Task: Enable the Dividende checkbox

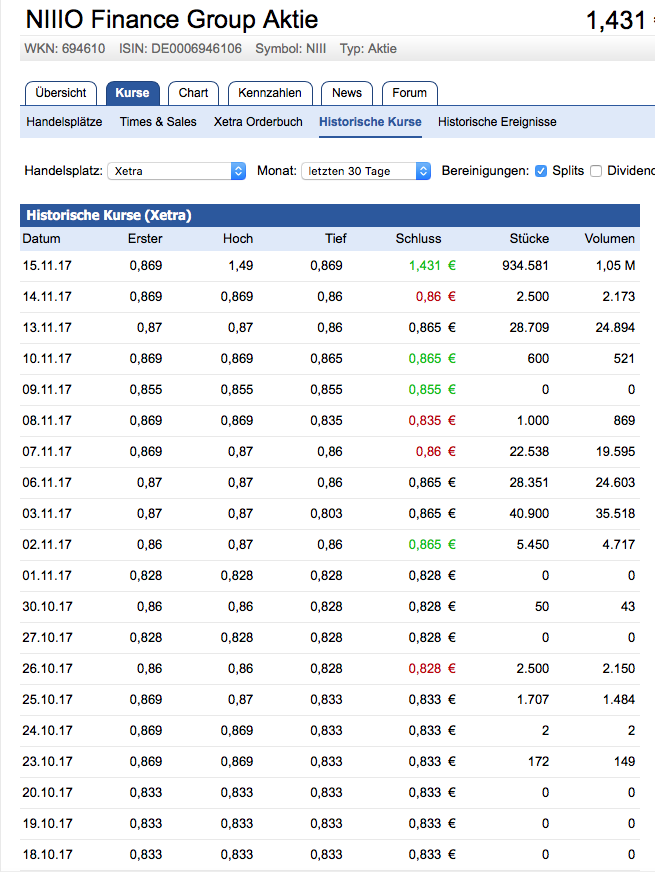Action: pyautogui.click(x=596, y=171)
